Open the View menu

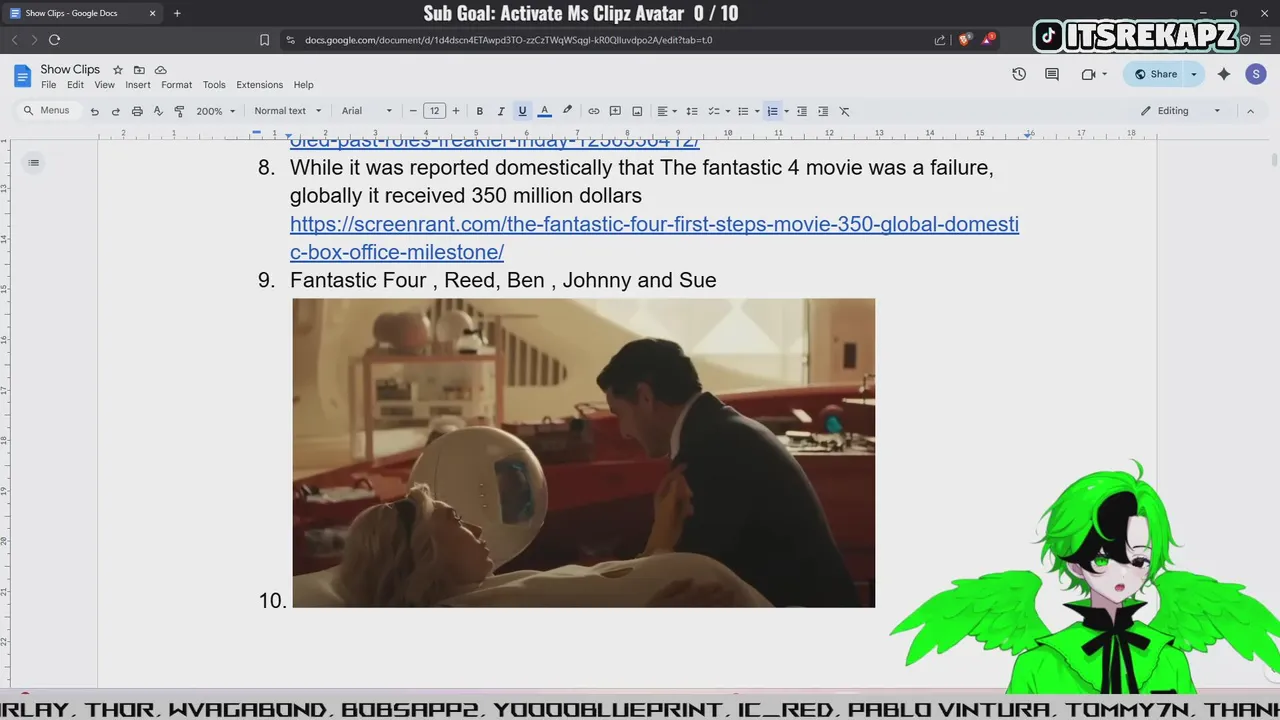click(104, 85)
